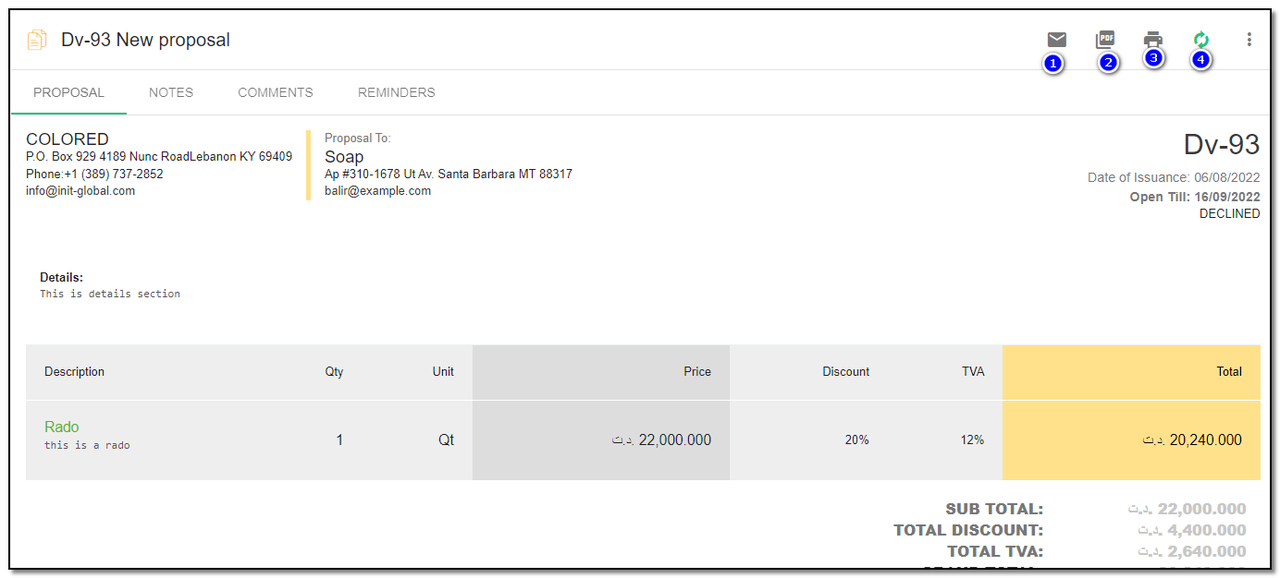Click the print proposal printer icon
Image resolution: width=1280 pixels, height=578 pixels.
(x=1153, y=40)
